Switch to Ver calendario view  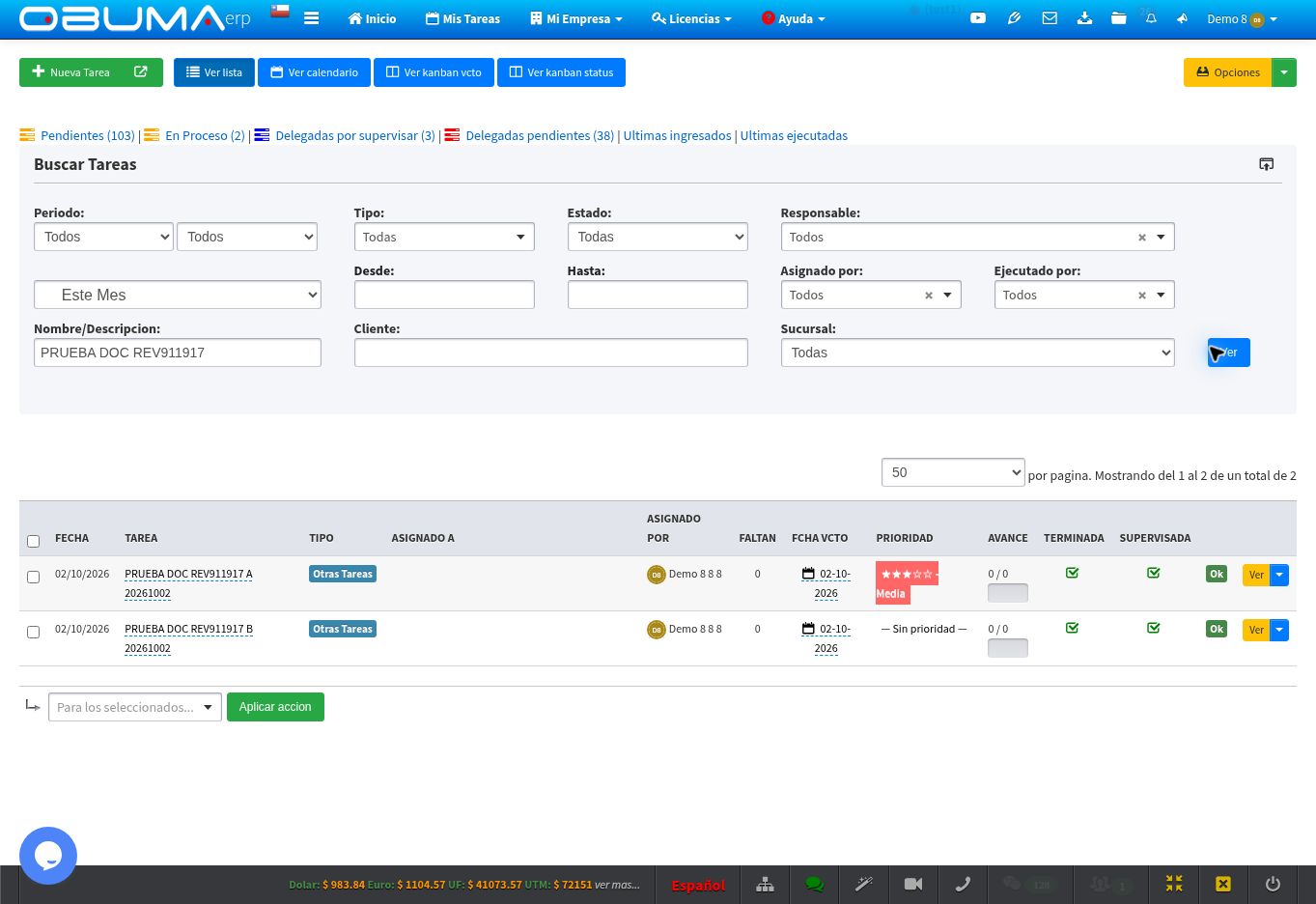(314, 72)
